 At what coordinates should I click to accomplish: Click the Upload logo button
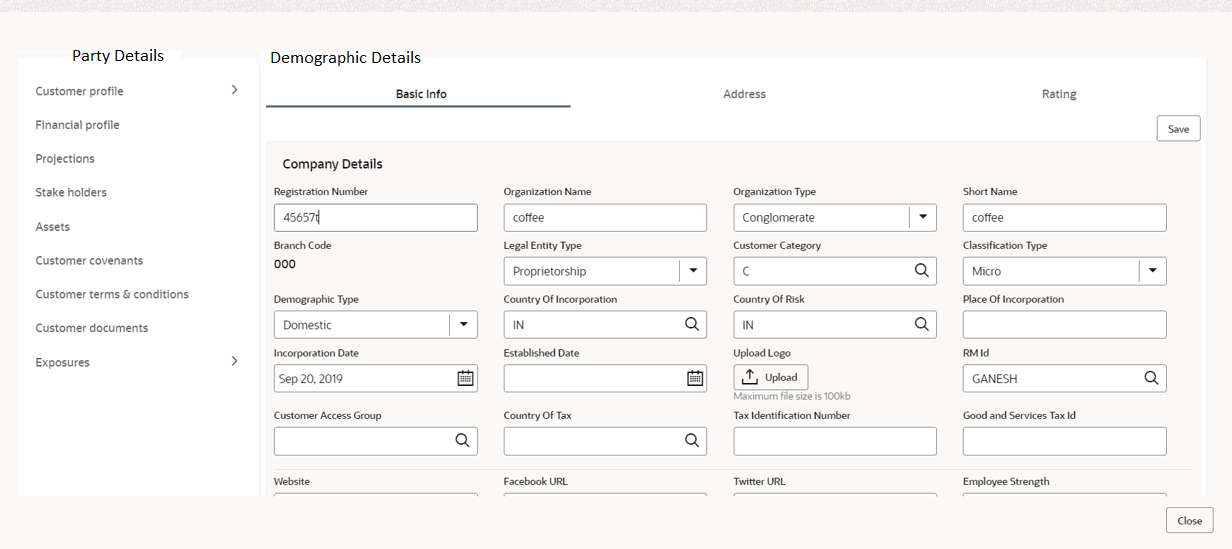(770, 377)
